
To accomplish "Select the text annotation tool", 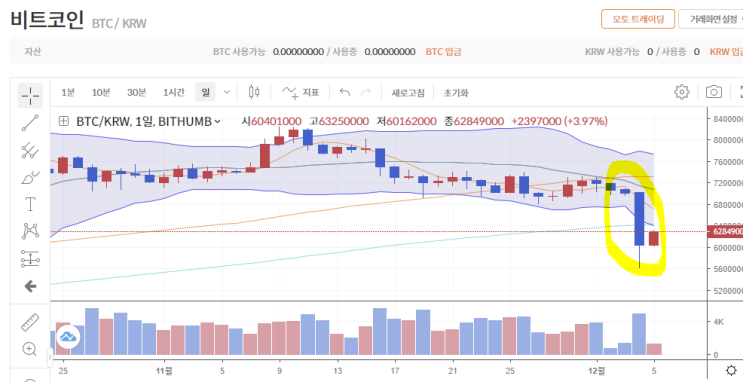I will pos(30,204).
